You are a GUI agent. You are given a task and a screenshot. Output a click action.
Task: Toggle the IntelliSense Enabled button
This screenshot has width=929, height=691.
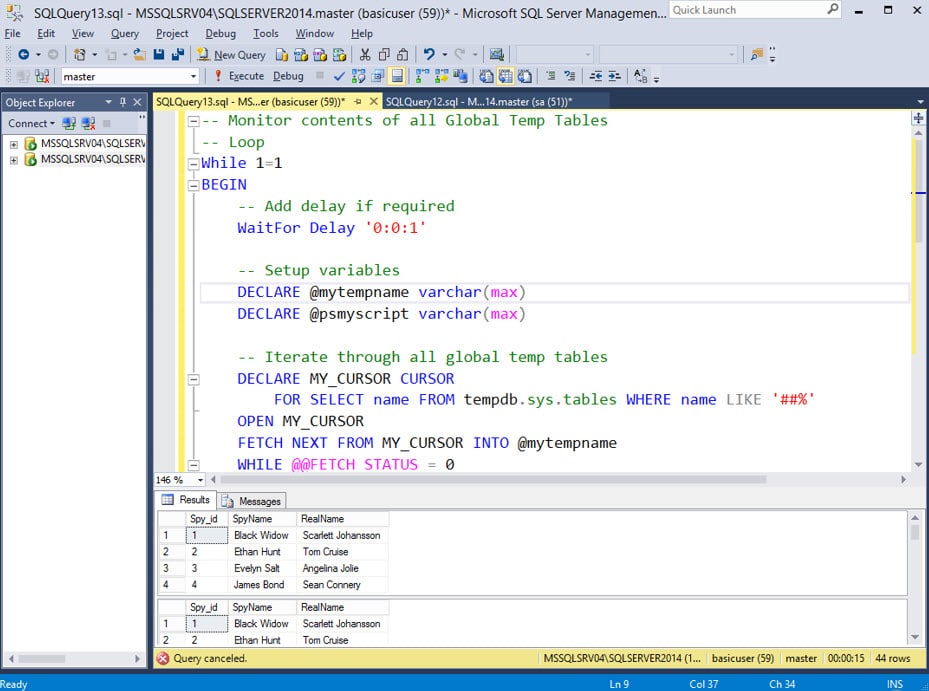[x=397, y=76]
